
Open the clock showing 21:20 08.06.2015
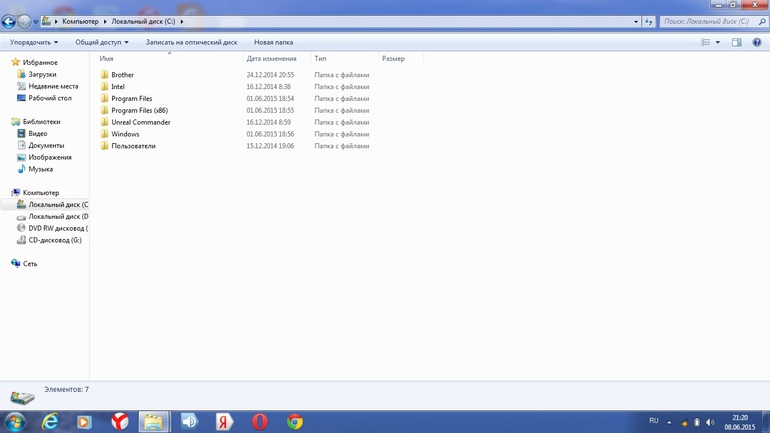740,422
